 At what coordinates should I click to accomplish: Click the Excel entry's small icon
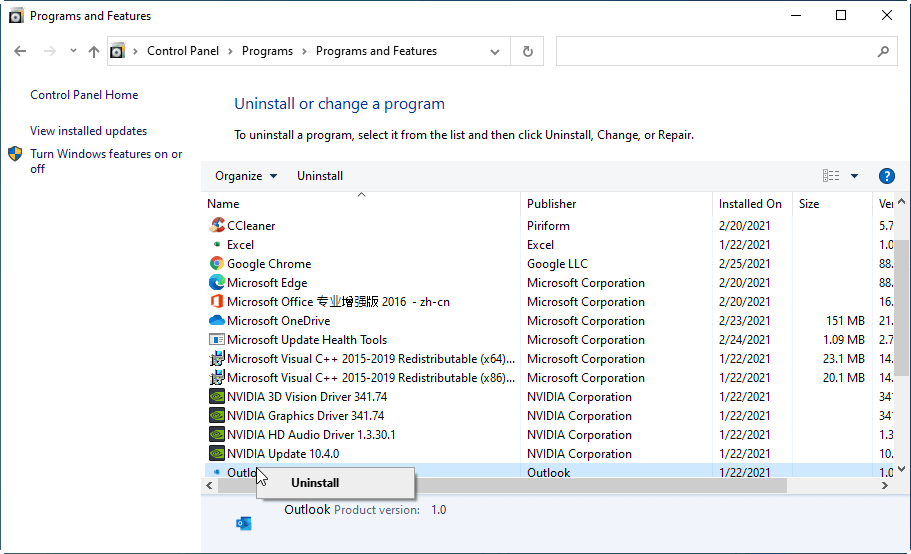tap(217, 244)
